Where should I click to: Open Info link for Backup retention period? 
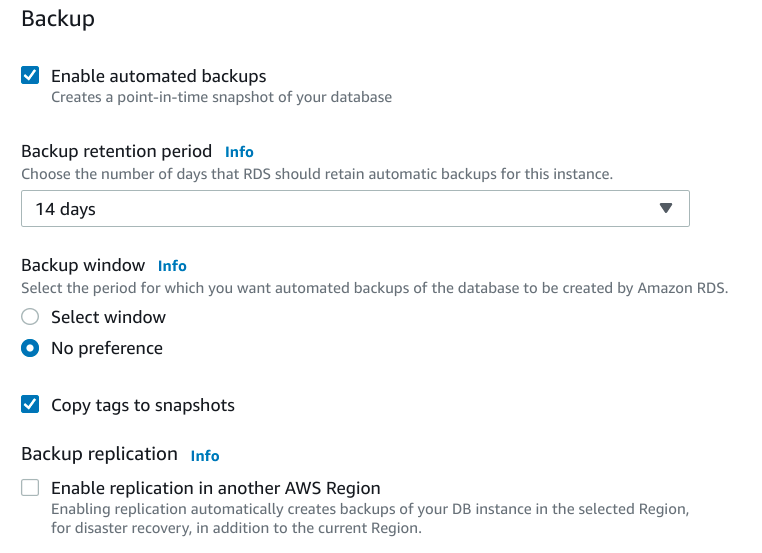click(x=239, y=152)
